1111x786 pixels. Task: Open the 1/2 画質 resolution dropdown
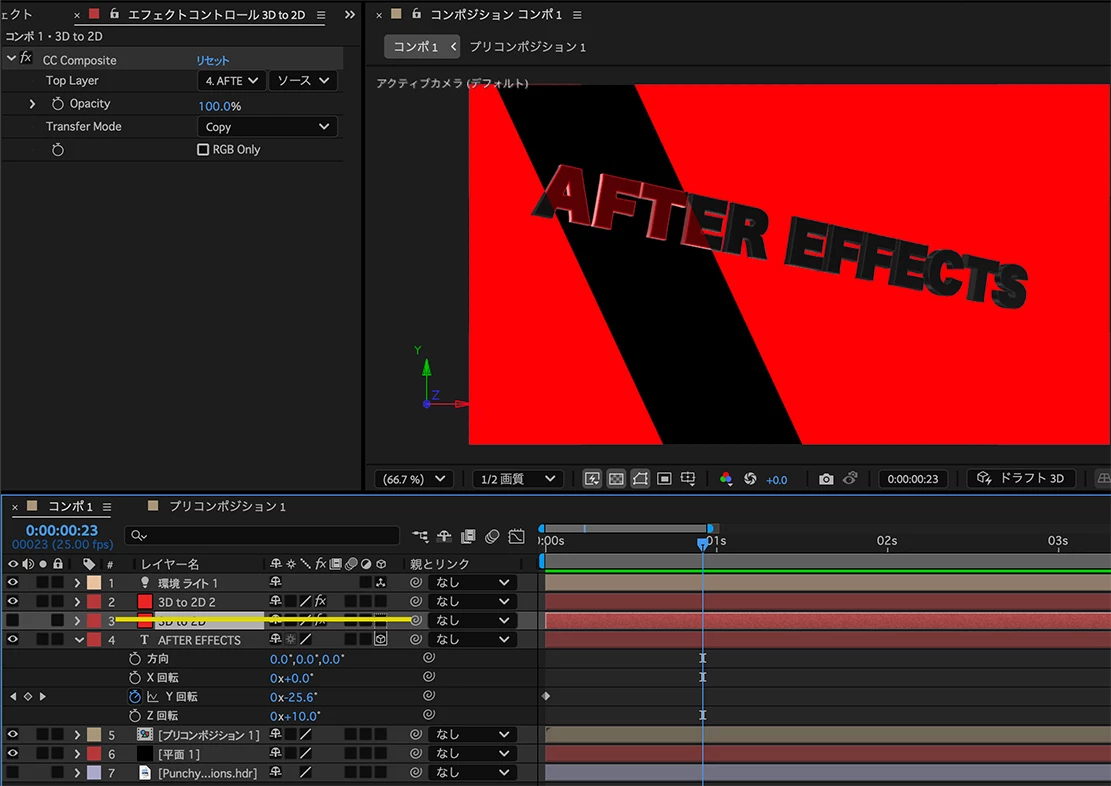[x=518, y=479]
